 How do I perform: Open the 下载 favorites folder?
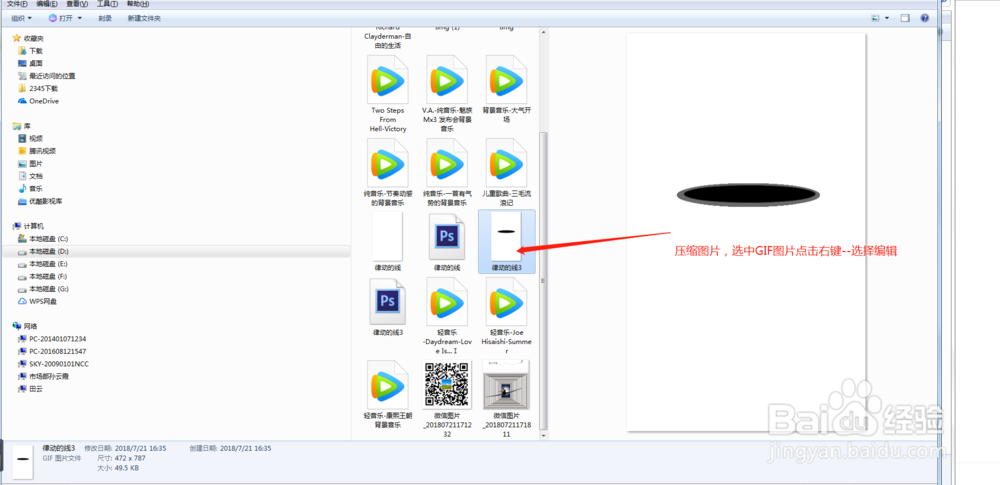tap(31, 50)
